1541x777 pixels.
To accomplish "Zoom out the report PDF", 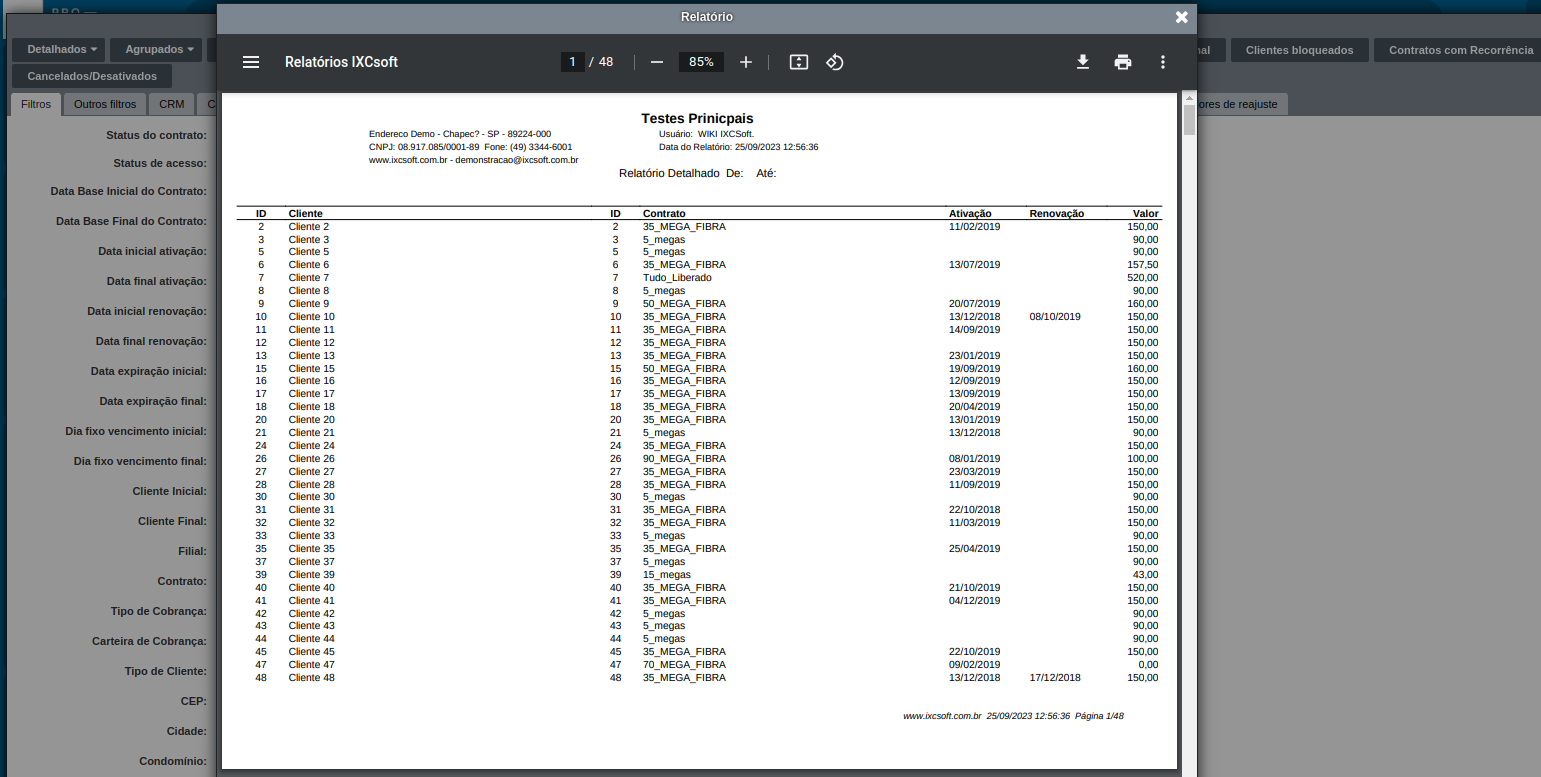I will click(657, 62).
